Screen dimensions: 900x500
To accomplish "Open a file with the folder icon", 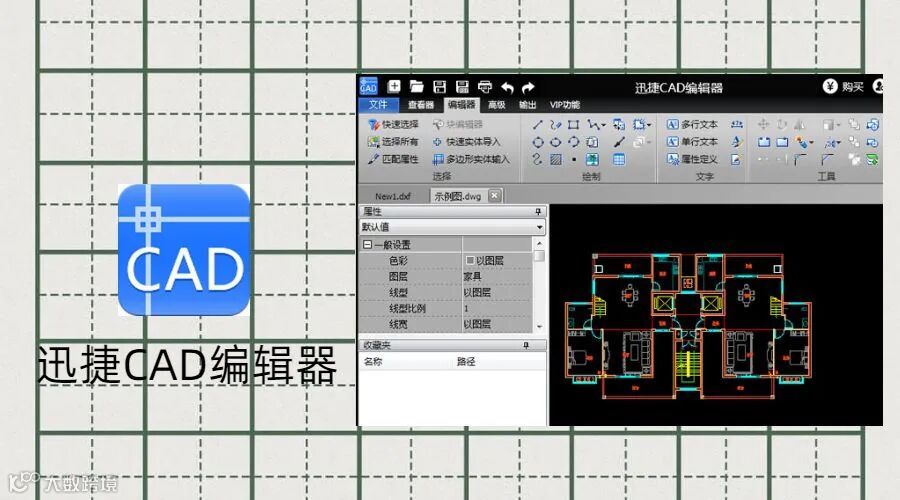I will pos(417,87).
